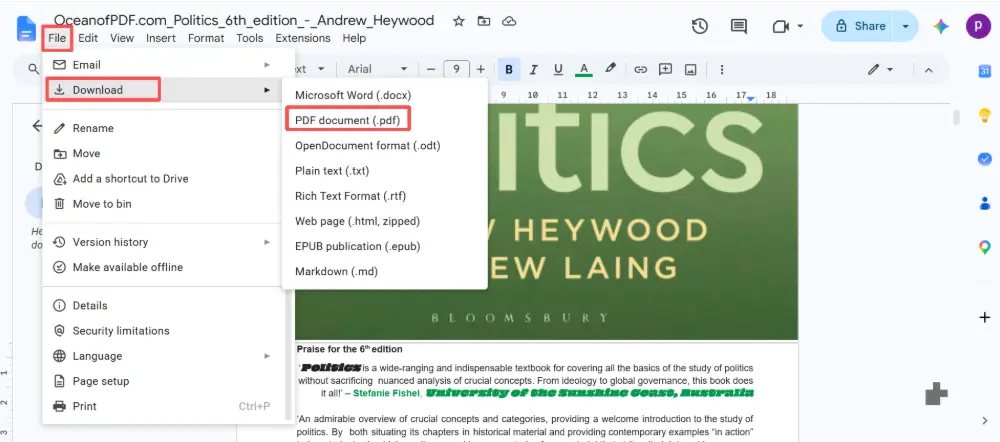Open the Share options dropdown arrow
Screen dimensions: 1000x442
tap(906, 26)
